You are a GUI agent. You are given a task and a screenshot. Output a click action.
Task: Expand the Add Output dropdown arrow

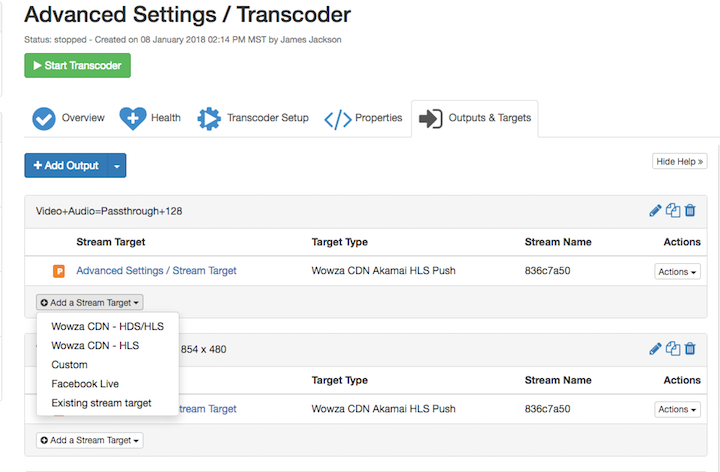click(116, 165)
